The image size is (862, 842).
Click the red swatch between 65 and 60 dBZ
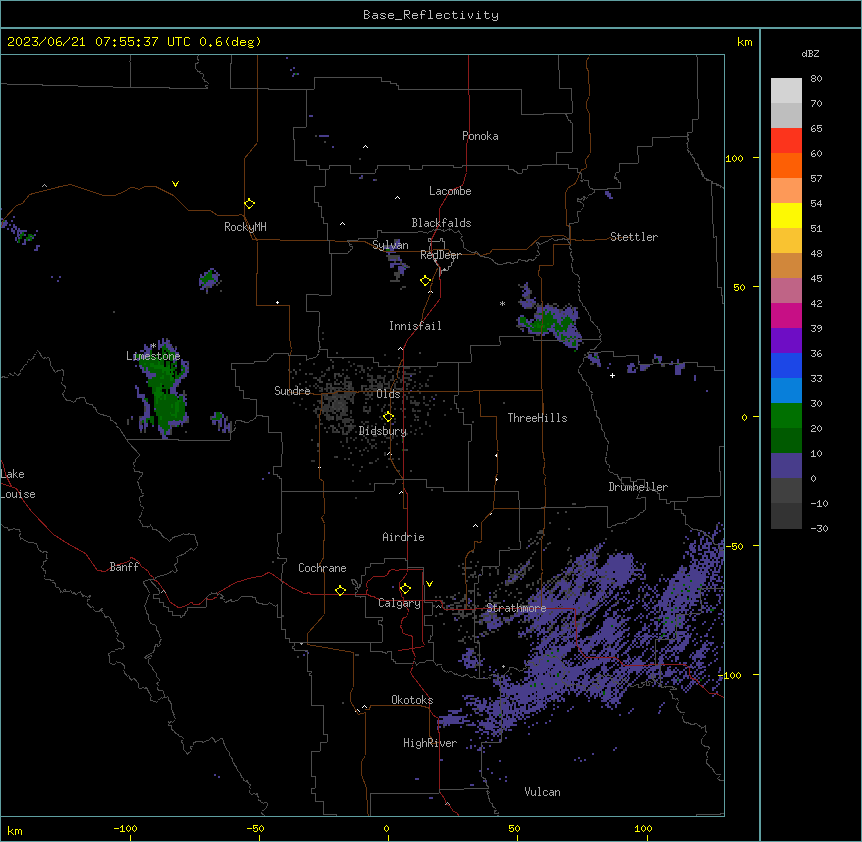pos(786,141)
